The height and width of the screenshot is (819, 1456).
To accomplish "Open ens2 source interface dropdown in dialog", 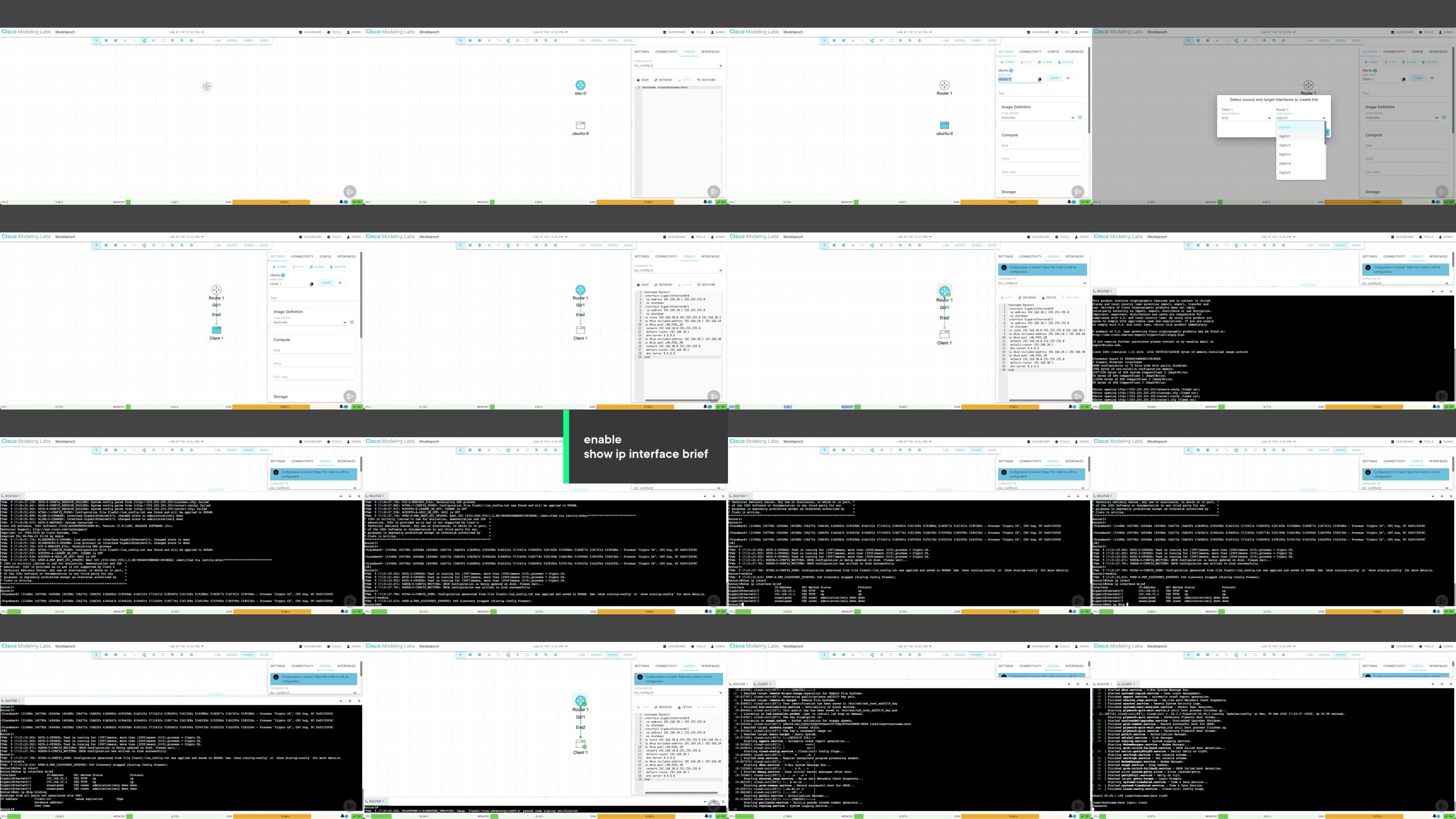I will coord(1246,118).
